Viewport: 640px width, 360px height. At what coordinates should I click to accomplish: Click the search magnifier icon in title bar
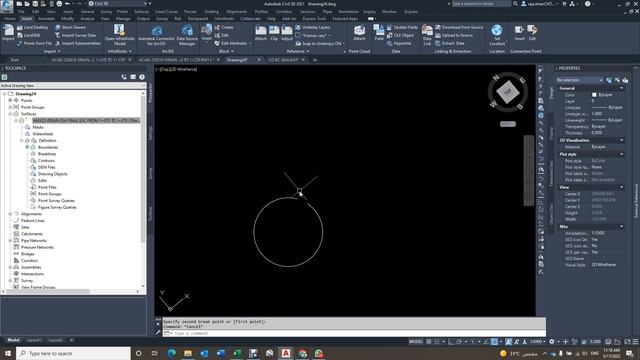(x=516, y=4)
